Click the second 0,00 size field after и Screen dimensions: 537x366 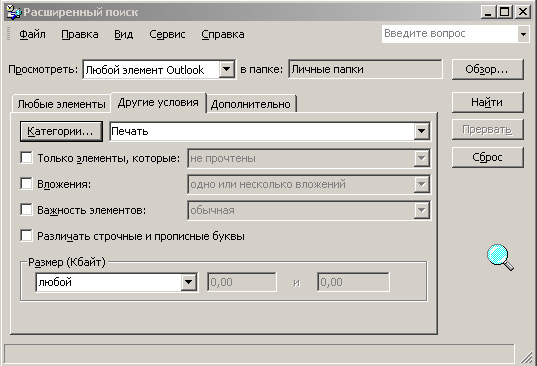353,282
